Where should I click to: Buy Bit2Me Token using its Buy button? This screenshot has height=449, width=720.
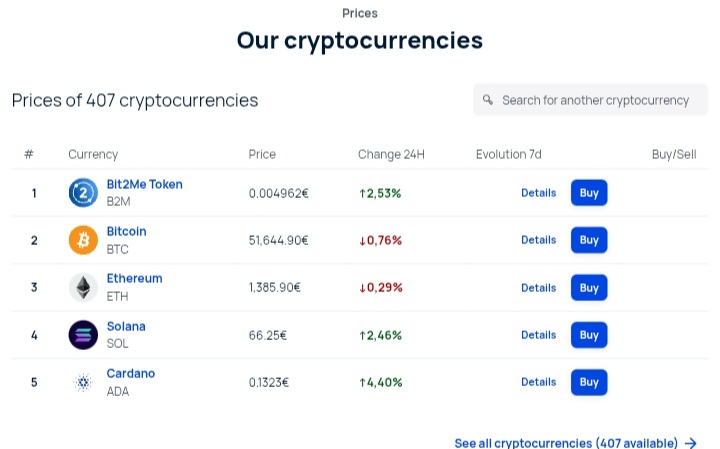(x=589, y=193)
